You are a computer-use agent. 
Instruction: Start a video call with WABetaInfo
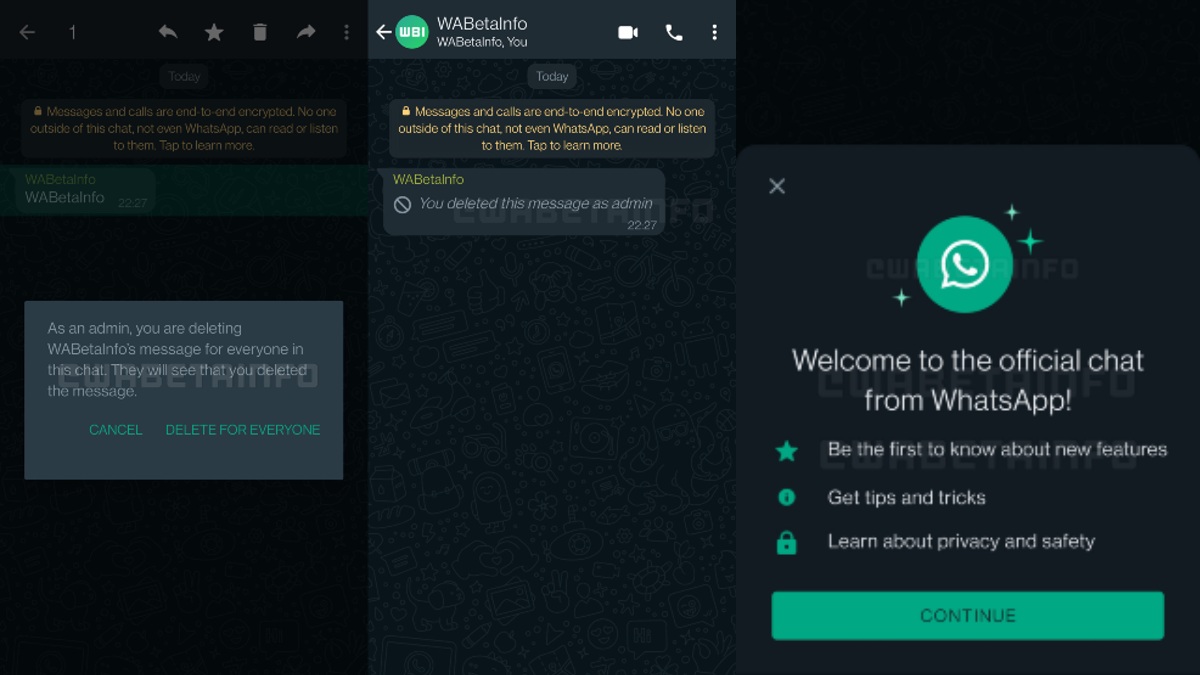[x=628, y=31]
